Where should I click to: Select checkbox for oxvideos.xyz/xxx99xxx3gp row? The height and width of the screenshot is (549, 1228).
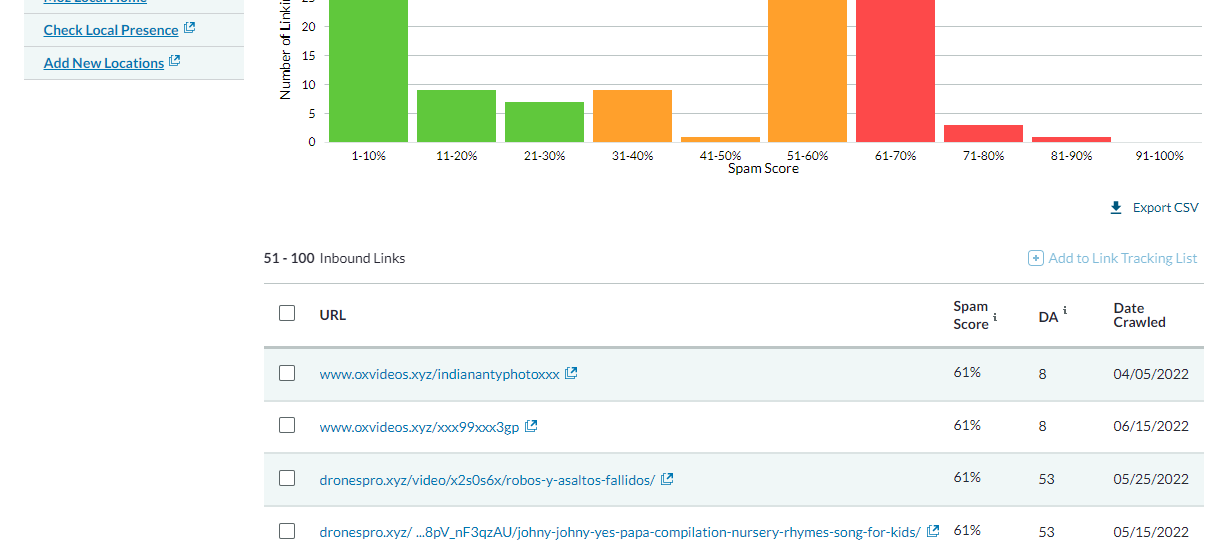tap(287, 425)
